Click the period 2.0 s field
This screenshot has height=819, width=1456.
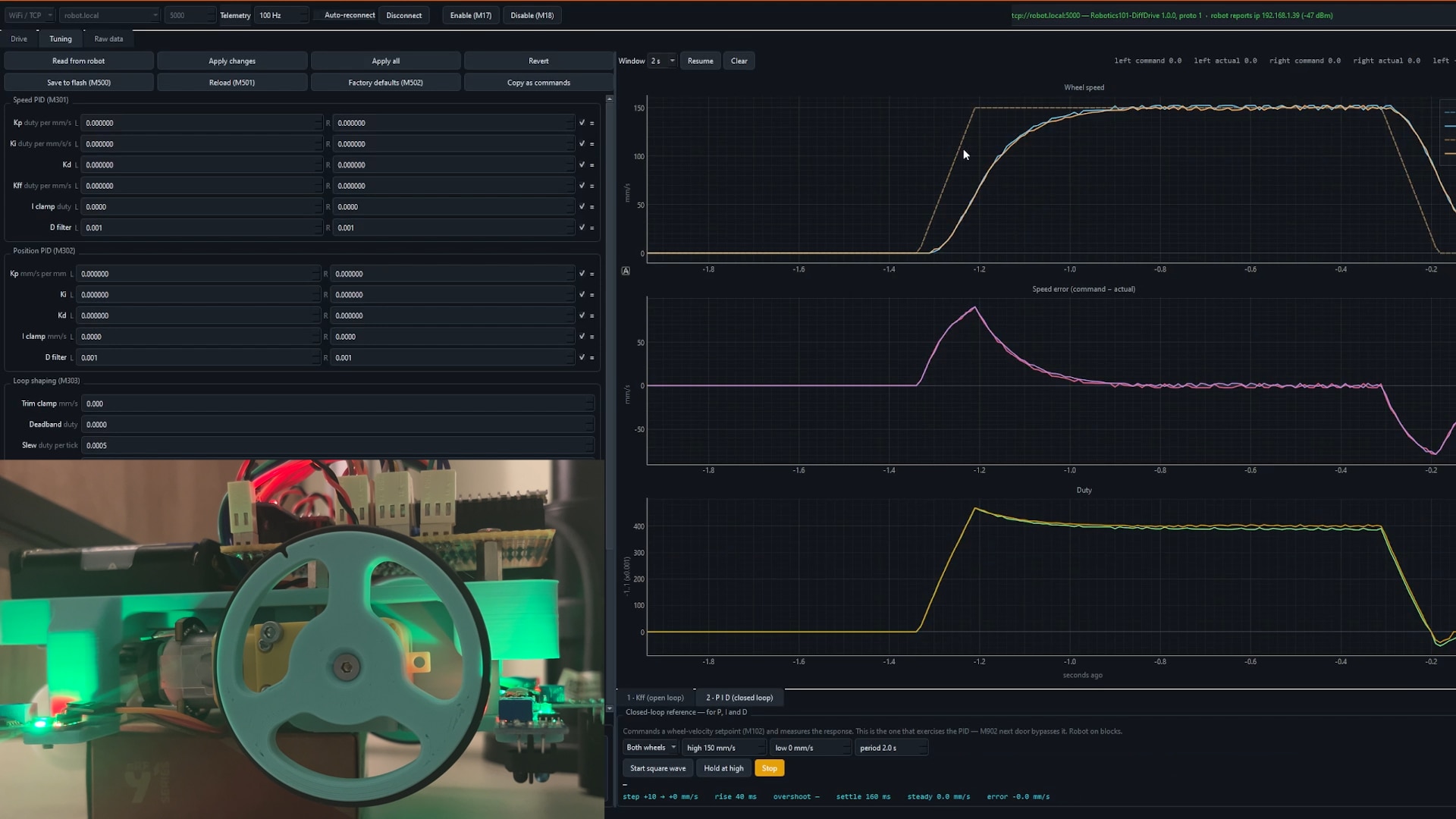pyautogui.click(x=892, y=748)
